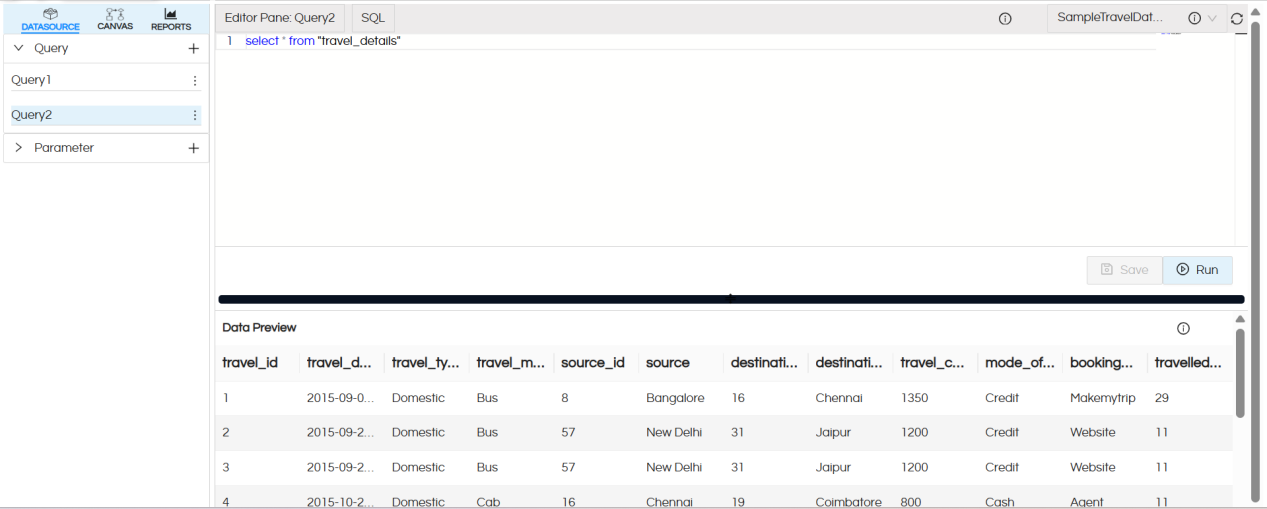Click the info icon inside datasource dropdown
Image resolution: width=1267 pixels, height=509 pixels.
click(1194, 18)
